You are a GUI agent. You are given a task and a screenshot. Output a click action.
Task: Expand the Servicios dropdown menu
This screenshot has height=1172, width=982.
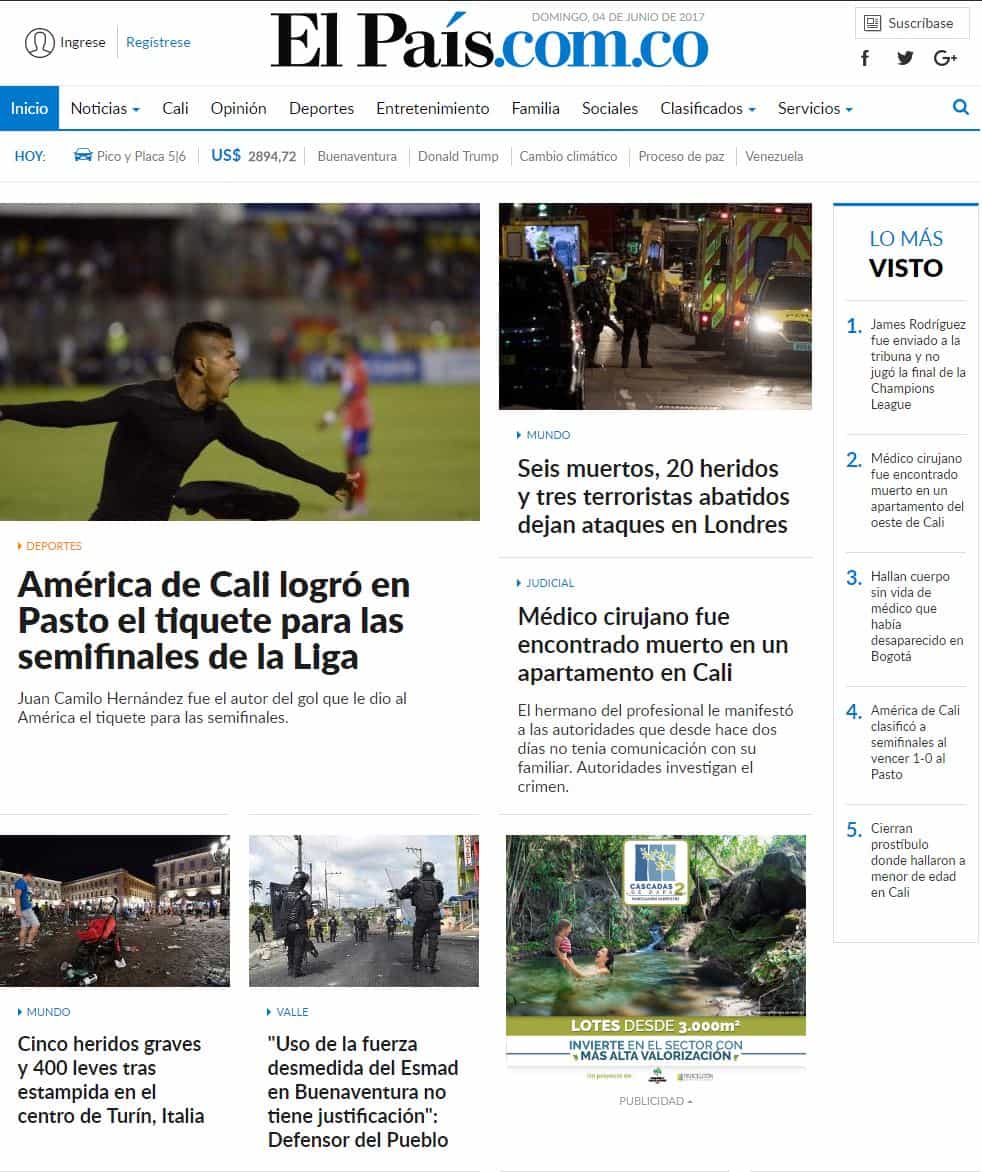(x=815, y=108)
